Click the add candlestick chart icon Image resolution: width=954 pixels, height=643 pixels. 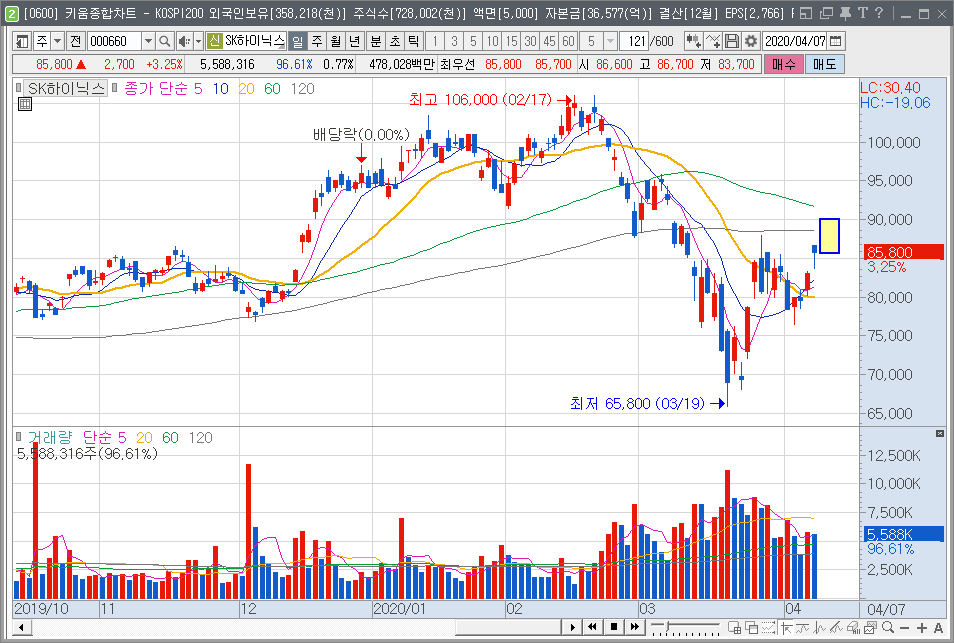(693, 41)
